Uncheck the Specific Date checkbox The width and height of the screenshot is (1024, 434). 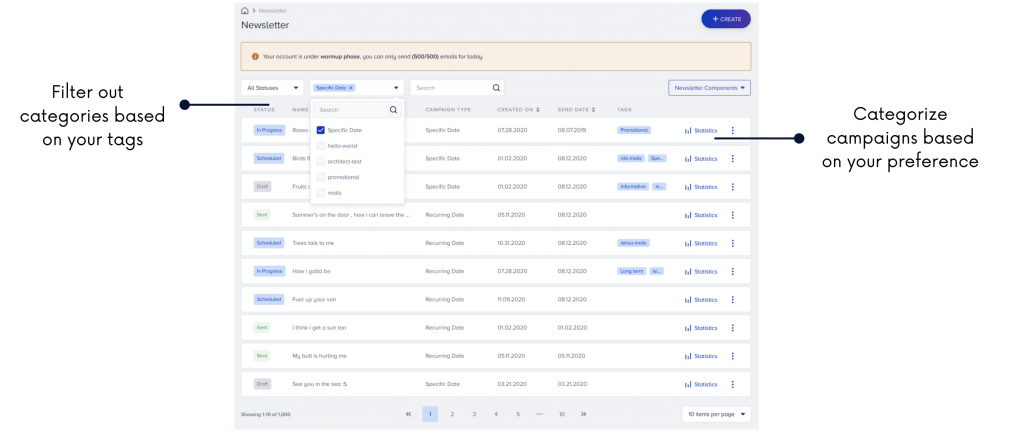[x=320, y=130]
